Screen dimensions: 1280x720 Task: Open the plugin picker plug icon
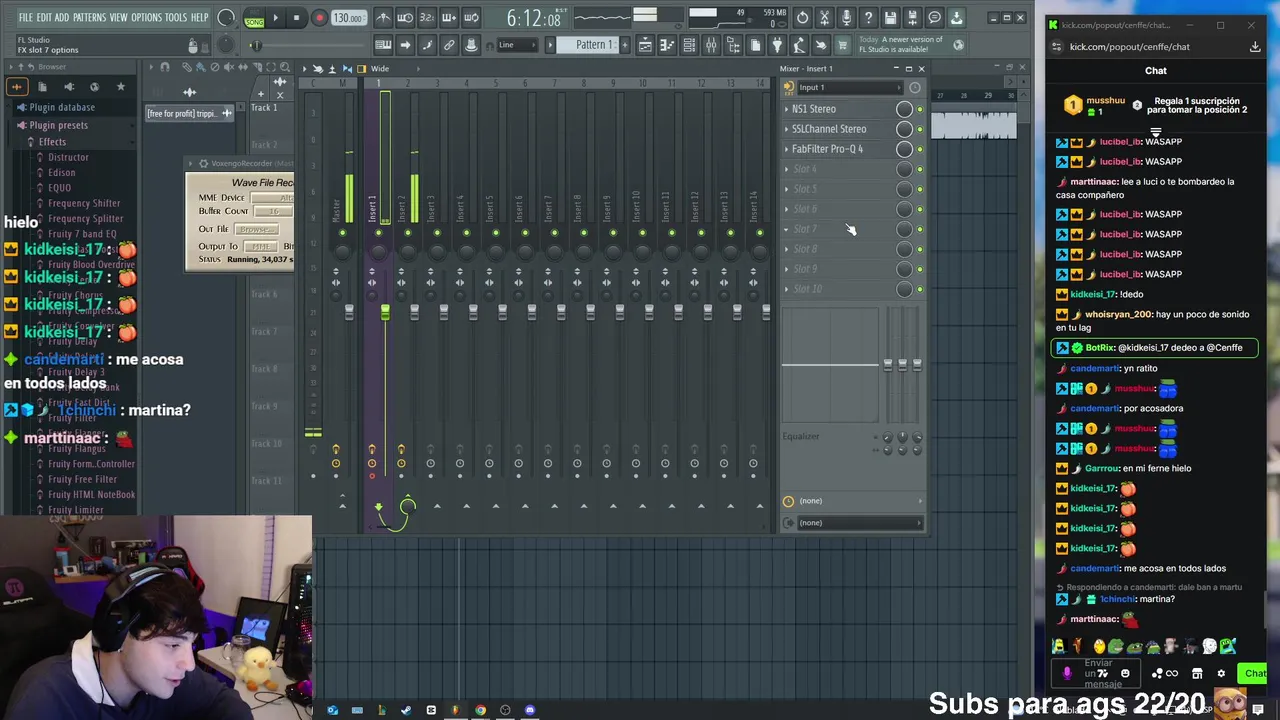click(777, 45)
